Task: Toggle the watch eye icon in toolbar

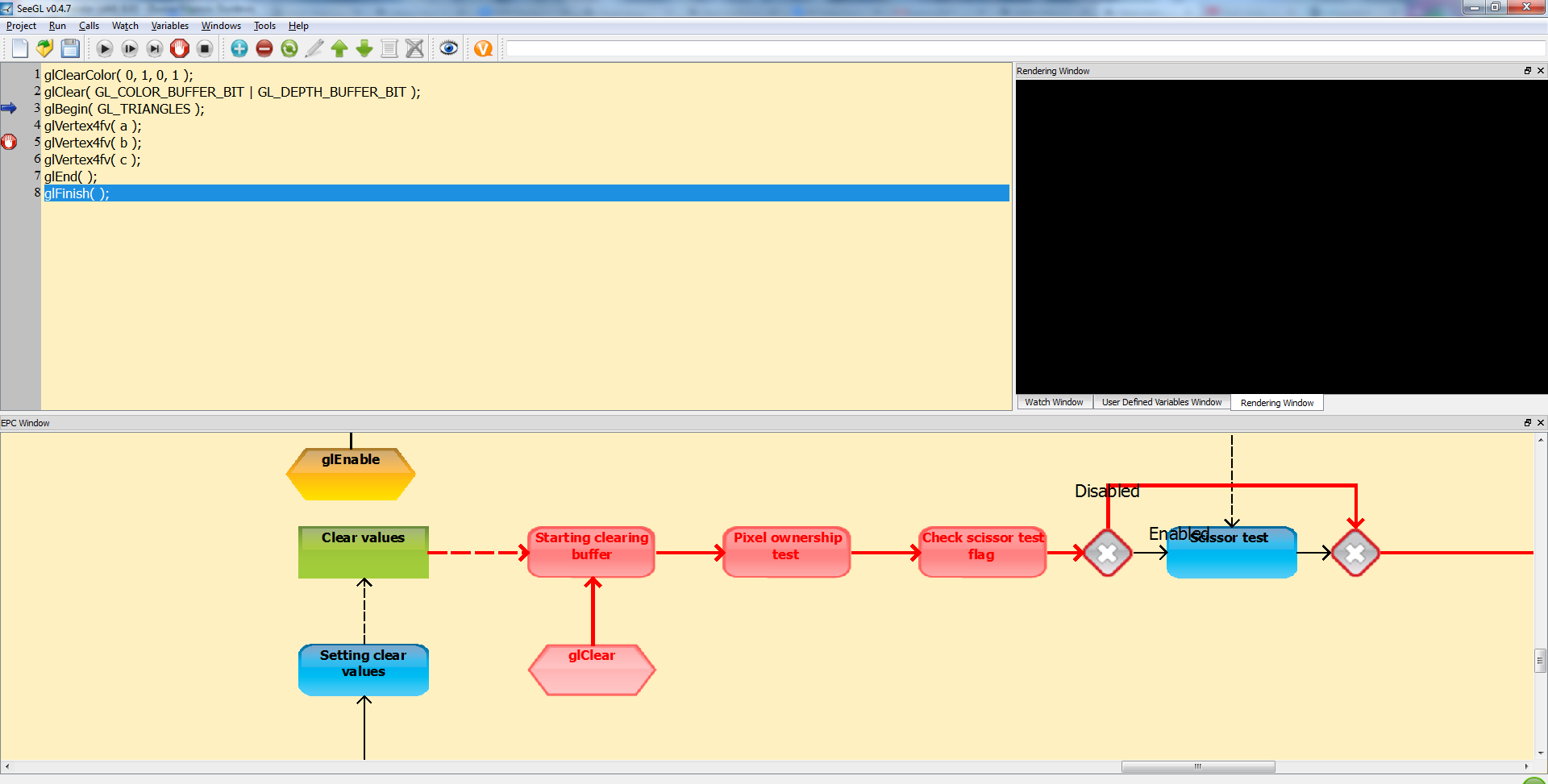Action: point(449,48)
